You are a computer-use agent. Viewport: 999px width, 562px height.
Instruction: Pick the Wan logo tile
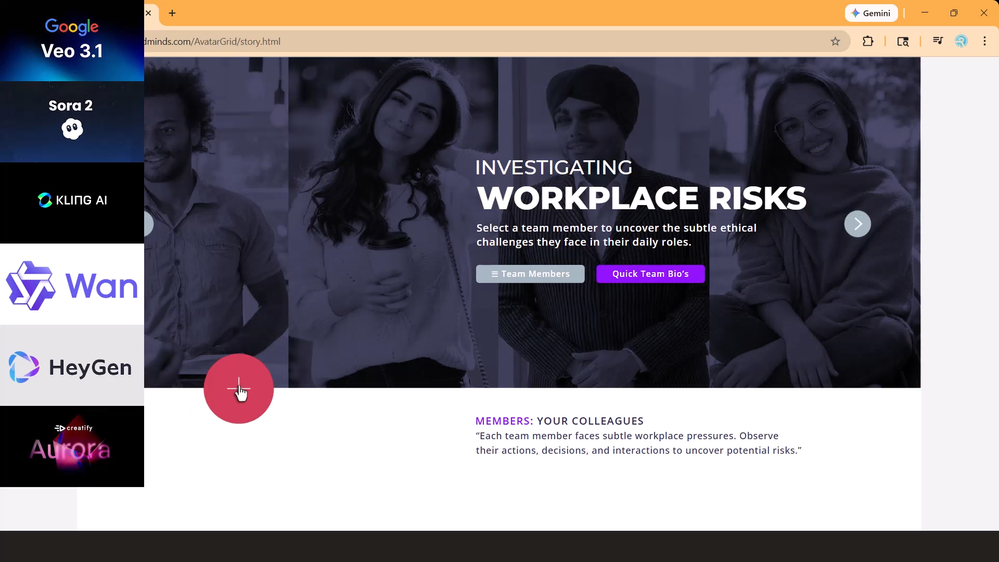pyautogui.click(x=72, y=284)
